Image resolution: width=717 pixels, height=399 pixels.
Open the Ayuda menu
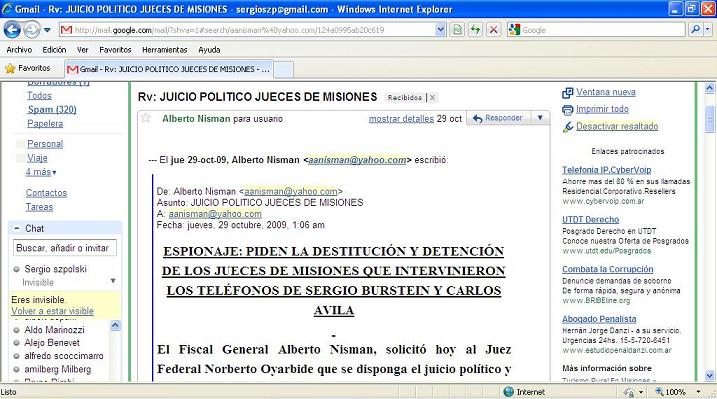pos(209,50)
